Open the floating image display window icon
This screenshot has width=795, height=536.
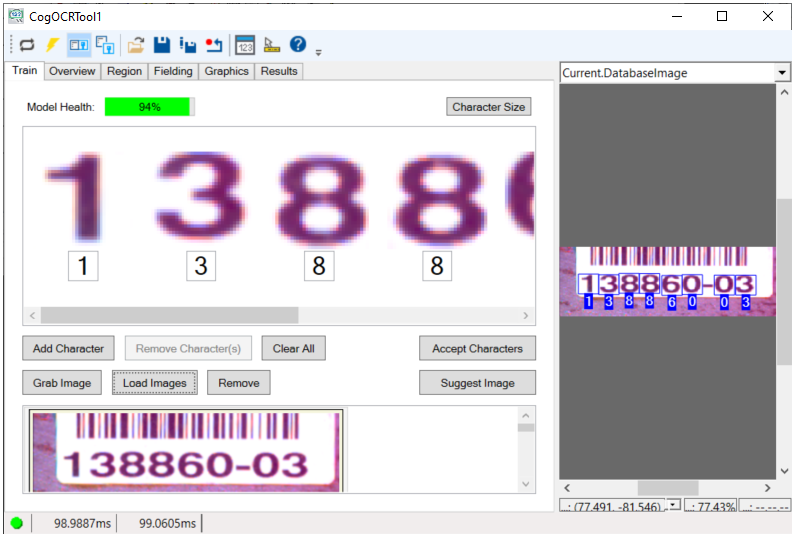click(x=105, y=45)
